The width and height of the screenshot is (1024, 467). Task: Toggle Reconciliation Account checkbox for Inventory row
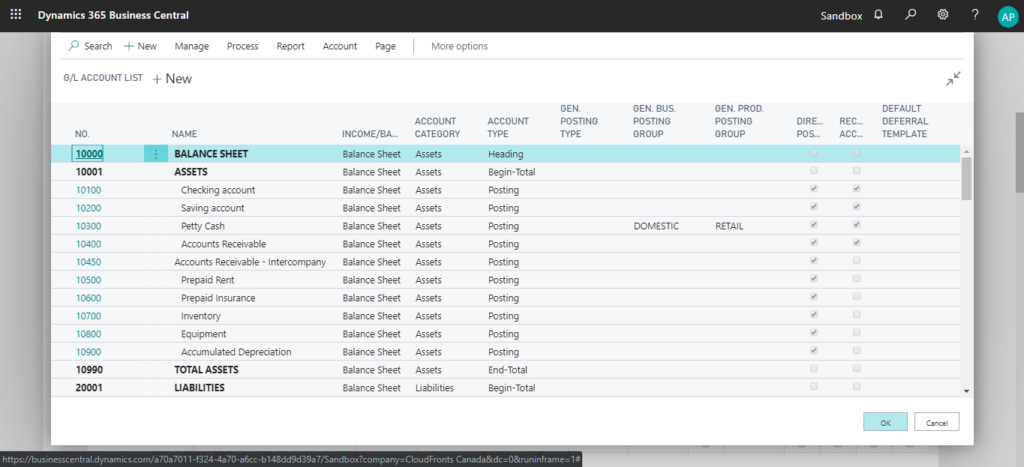coord(857,314)
